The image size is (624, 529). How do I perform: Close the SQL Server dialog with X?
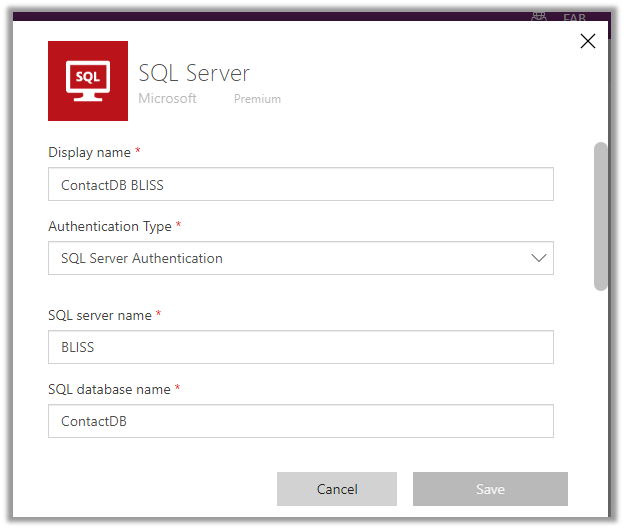tap(588, 41)
